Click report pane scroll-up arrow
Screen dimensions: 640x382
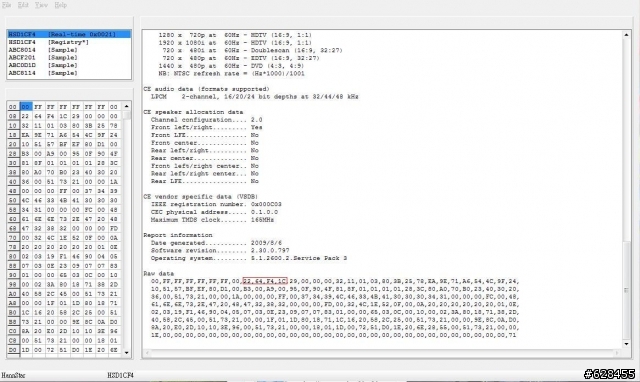pos(626,35)
